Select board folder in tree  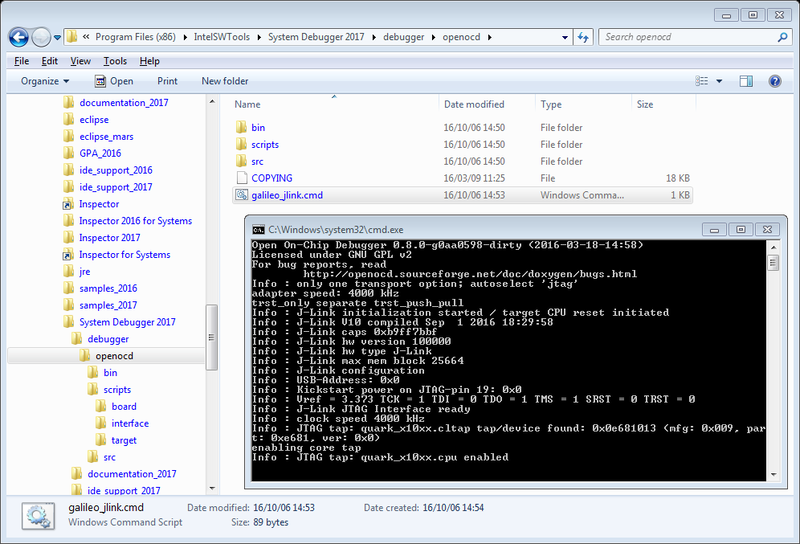pos(124,406)
